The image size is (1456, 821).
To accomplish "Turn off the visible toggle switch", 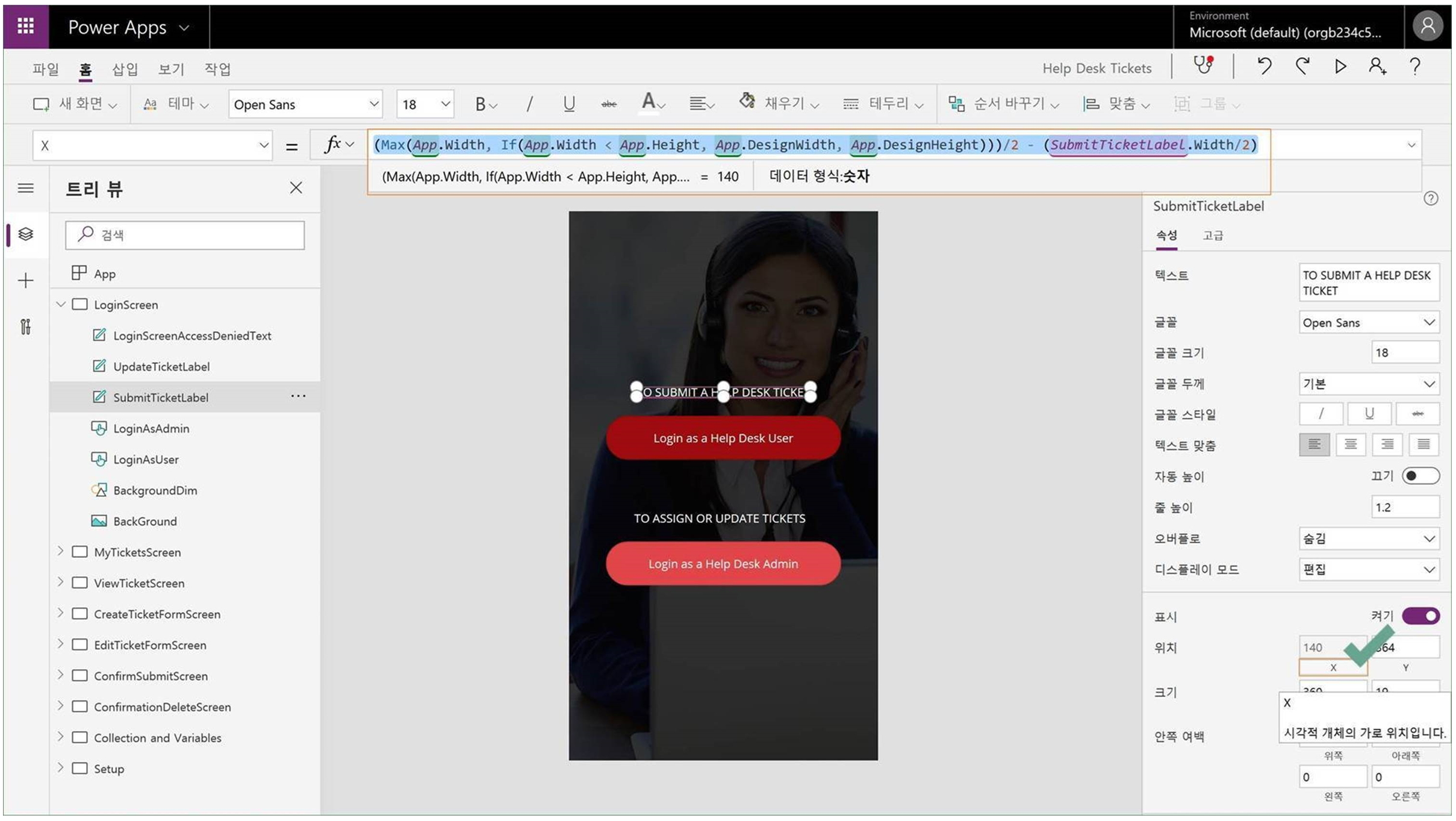I will 1420,616.
